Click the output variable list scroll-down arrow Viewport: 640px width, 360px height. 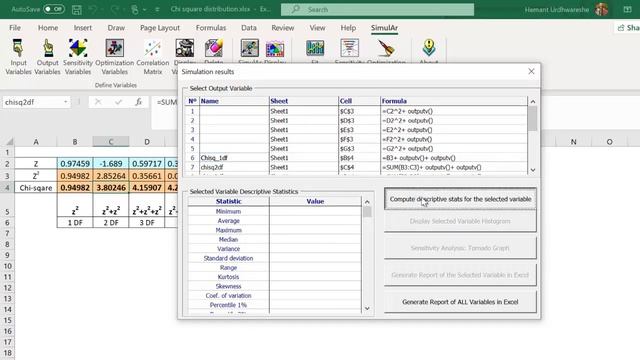[x=533, y=170]
